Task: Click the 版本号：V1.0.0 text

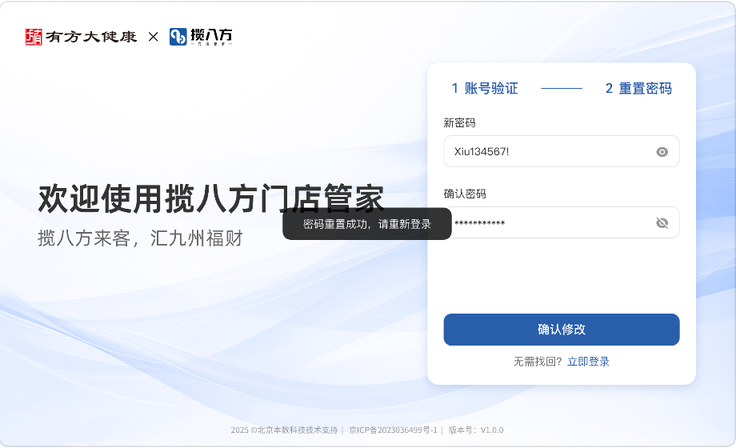Action: tap(476, 430)
